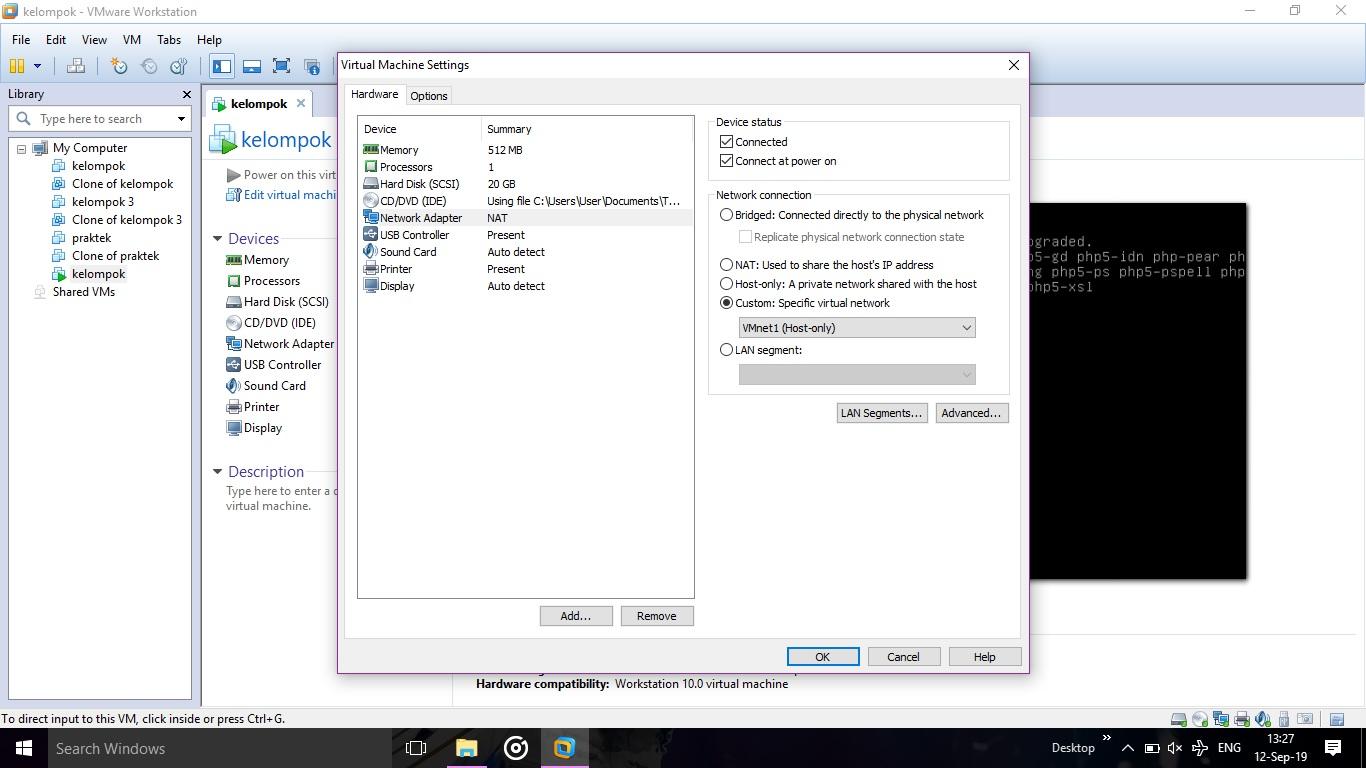Viewport: 1366px width, 768px height.
Task: Select NAT network connection radio button
Action: point(727,265)
